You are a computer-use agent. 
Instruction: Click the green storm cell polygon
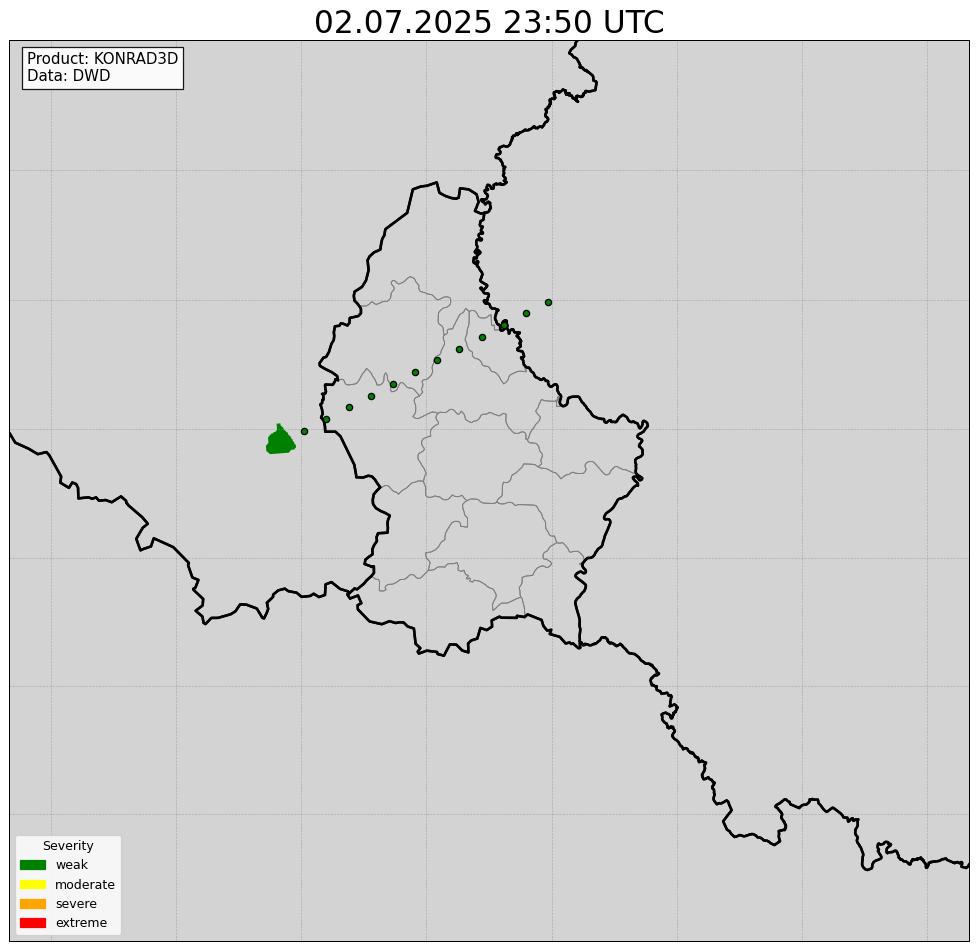pos(280,440)
